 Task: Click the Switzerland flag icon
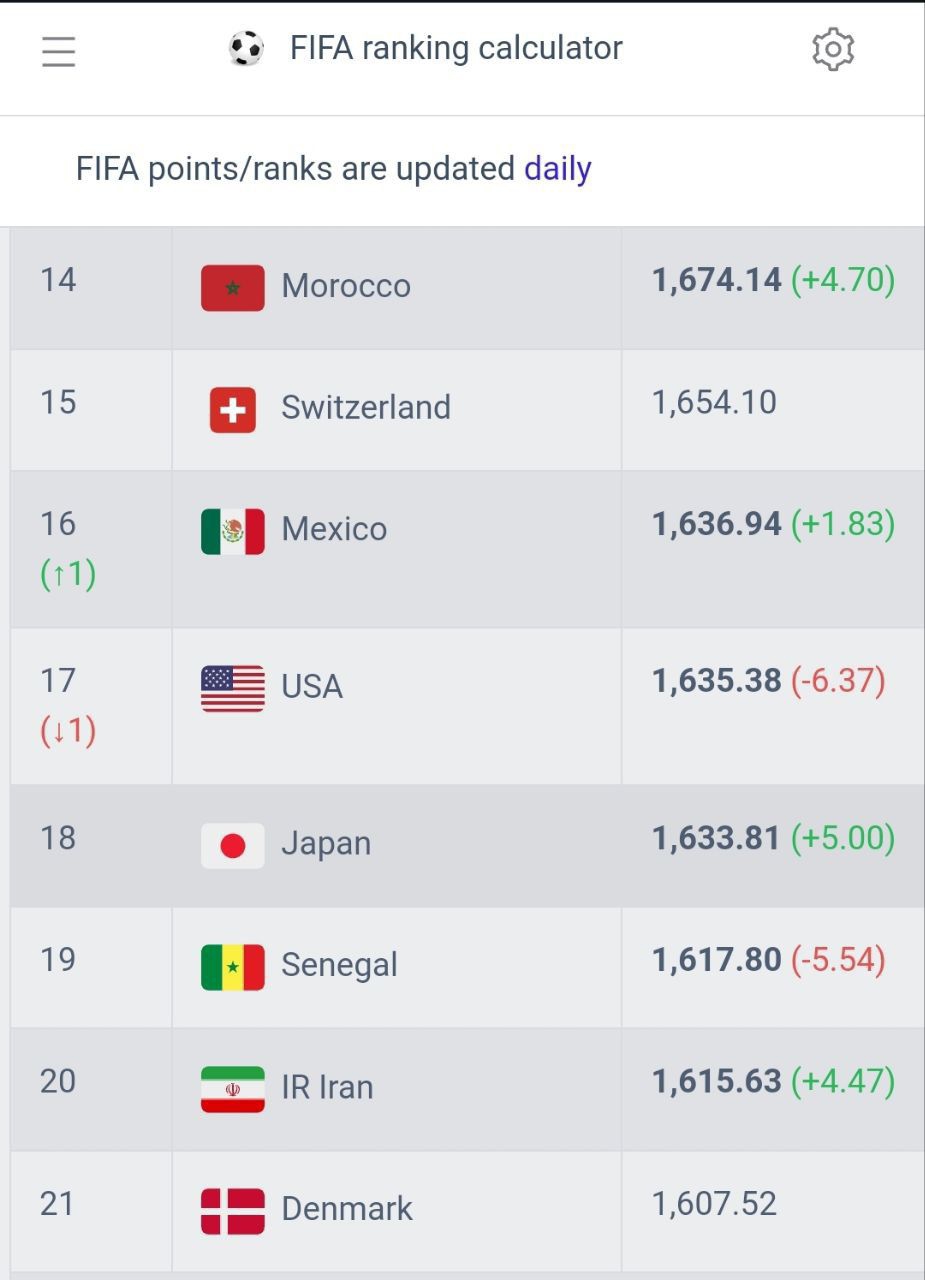tap(232, 410)
